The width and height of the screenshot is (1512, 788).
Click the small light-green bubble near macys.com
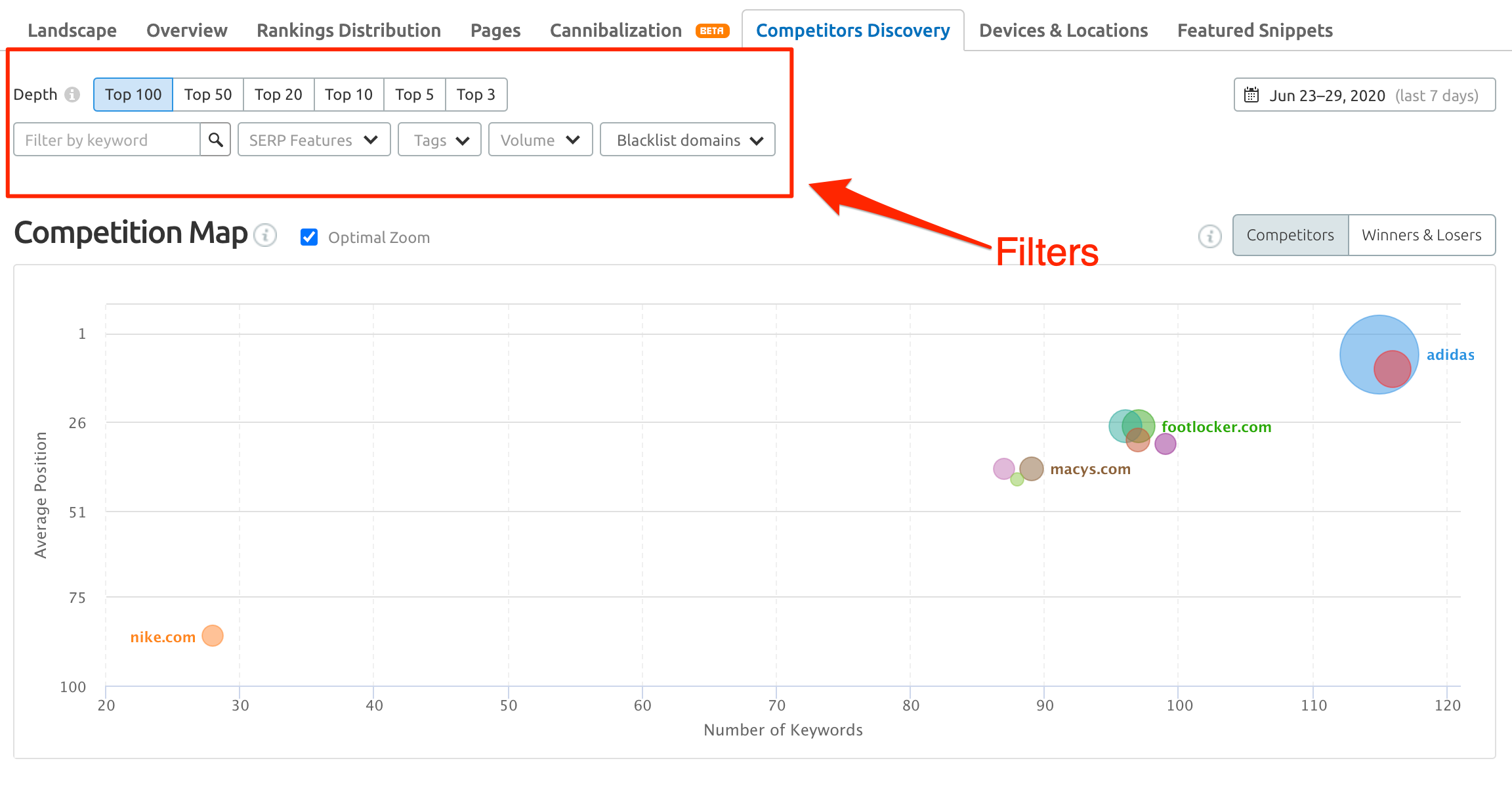1017,480
